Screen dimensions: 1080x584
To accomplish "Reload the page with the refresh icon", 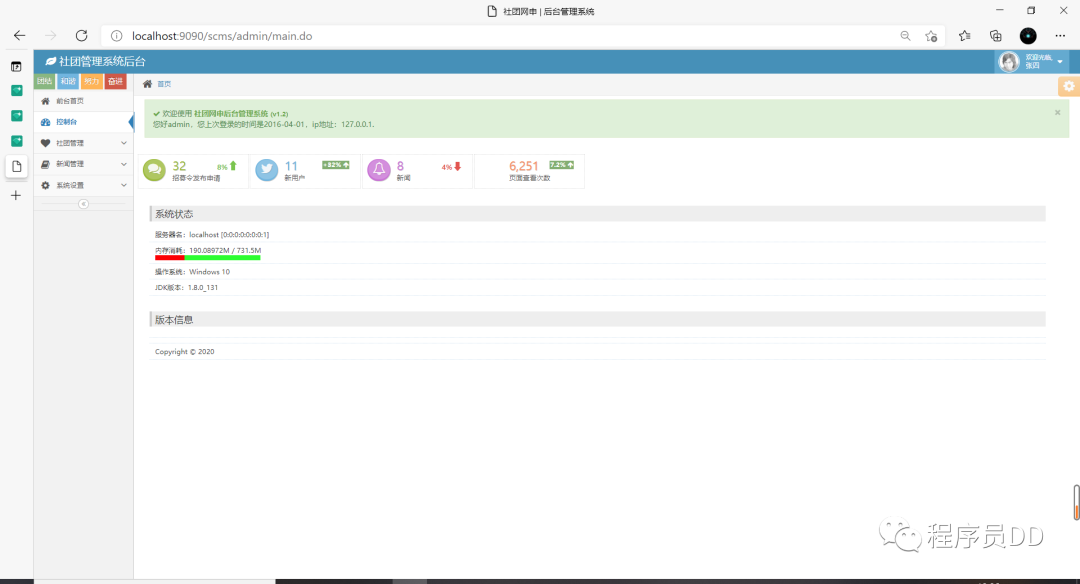I will 81,36.
